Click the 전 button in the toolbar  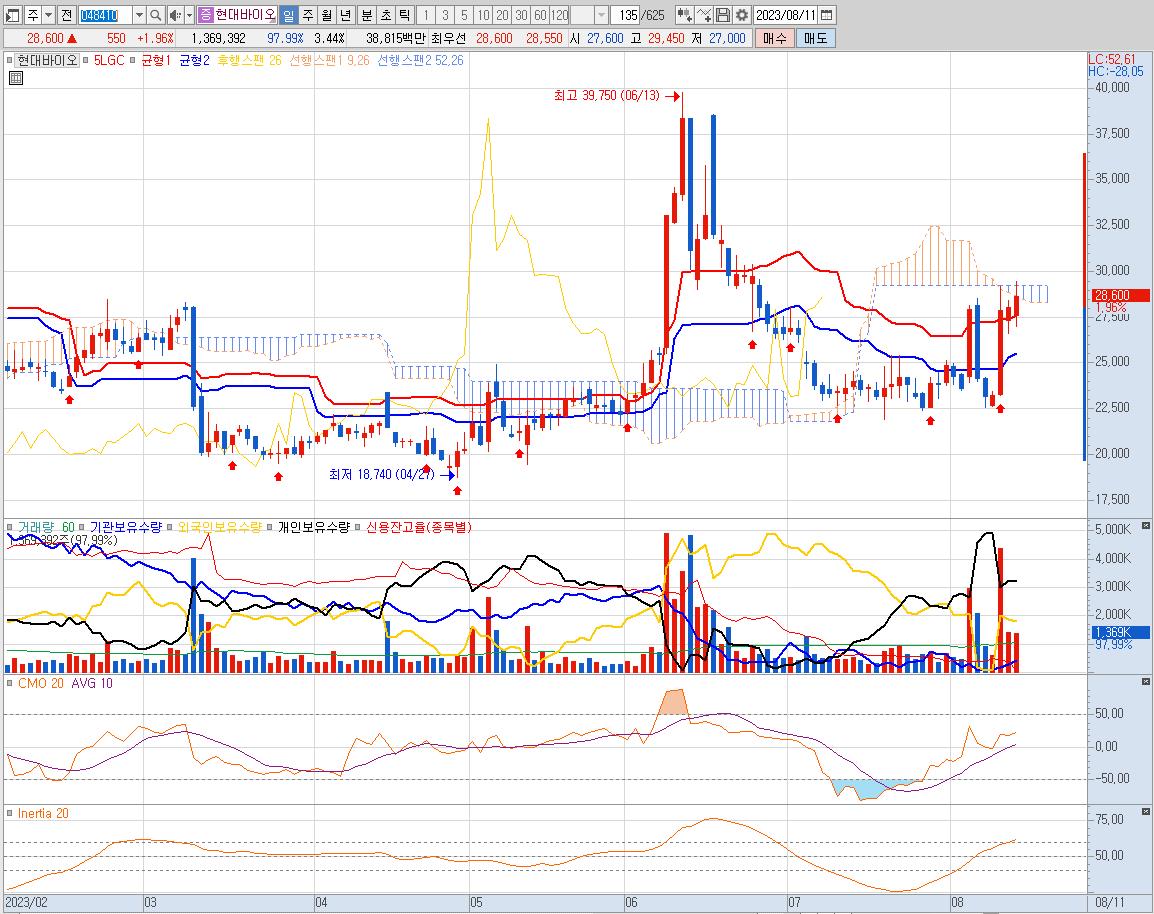click(66, 15)
